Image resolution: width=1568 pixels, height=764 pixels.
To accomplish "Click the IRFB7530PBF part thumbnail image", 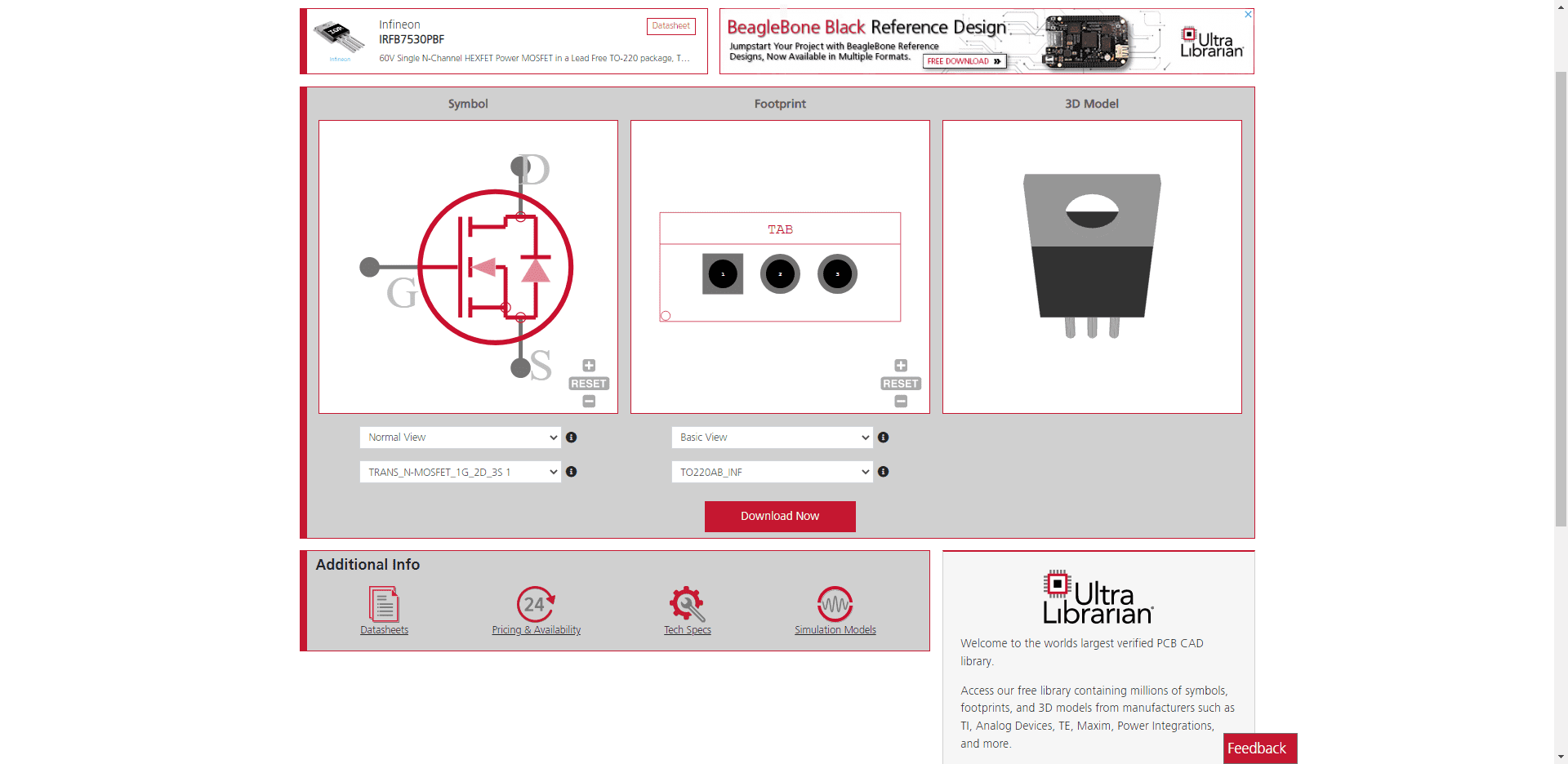I will pos(340,38).
